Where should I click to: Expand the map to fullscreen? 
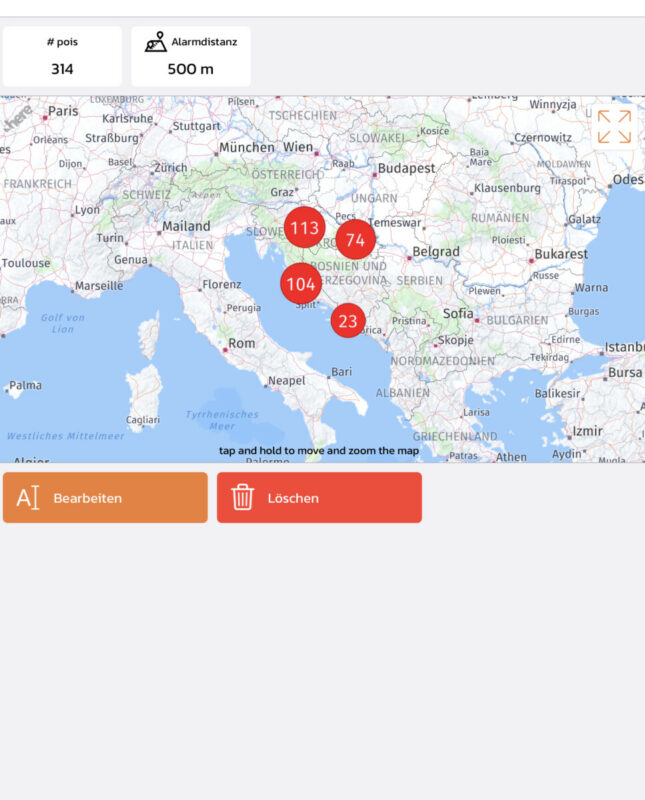click(614, 127)
